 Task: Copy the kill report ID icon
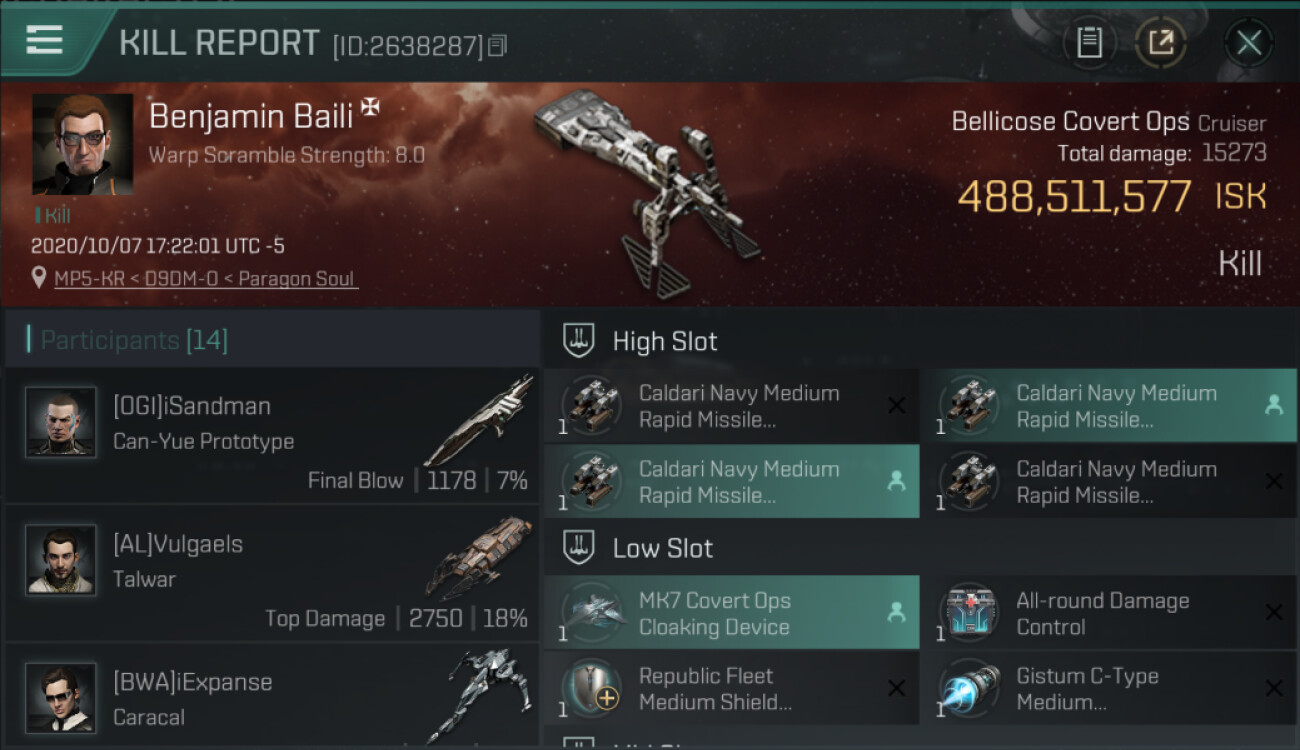(x=497, y=45)
